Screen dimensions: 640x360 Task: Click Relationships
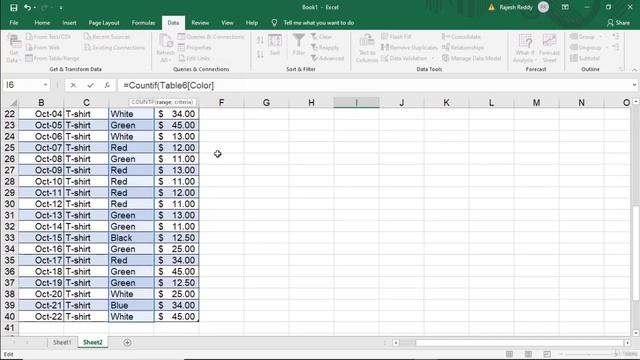463,47
